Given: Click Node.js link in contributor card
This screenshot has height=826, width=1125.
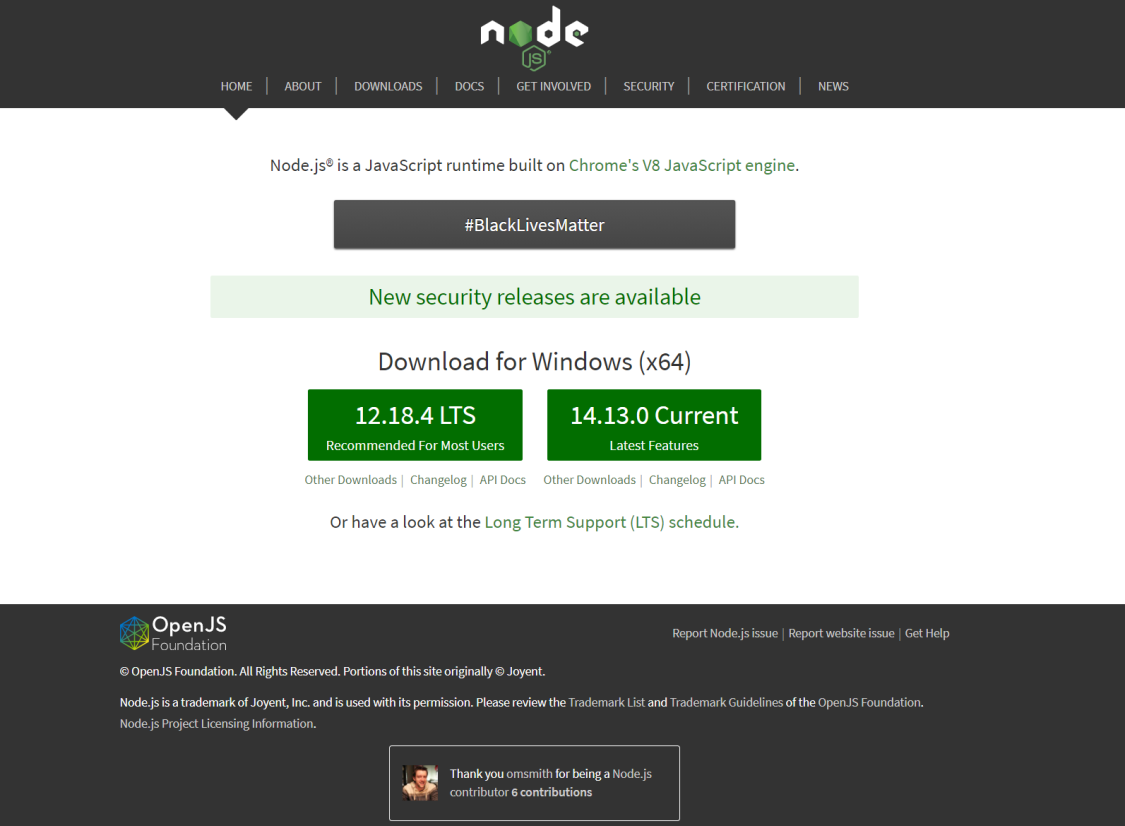Looking at the screenshot, I should [632, 774].
